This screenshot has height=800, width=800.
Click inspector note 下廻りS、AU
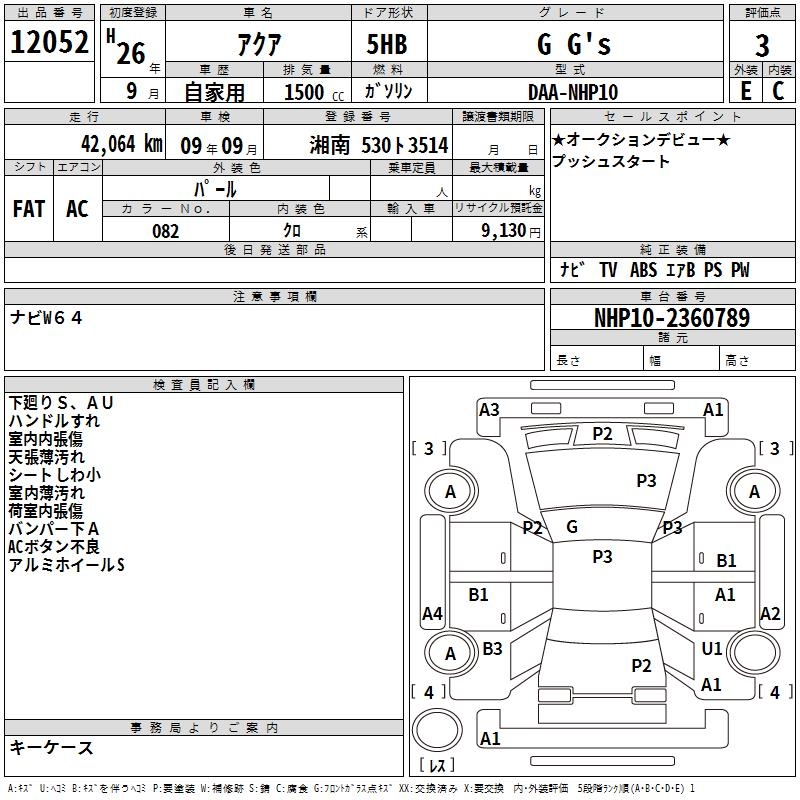click(x=61, y=403)
